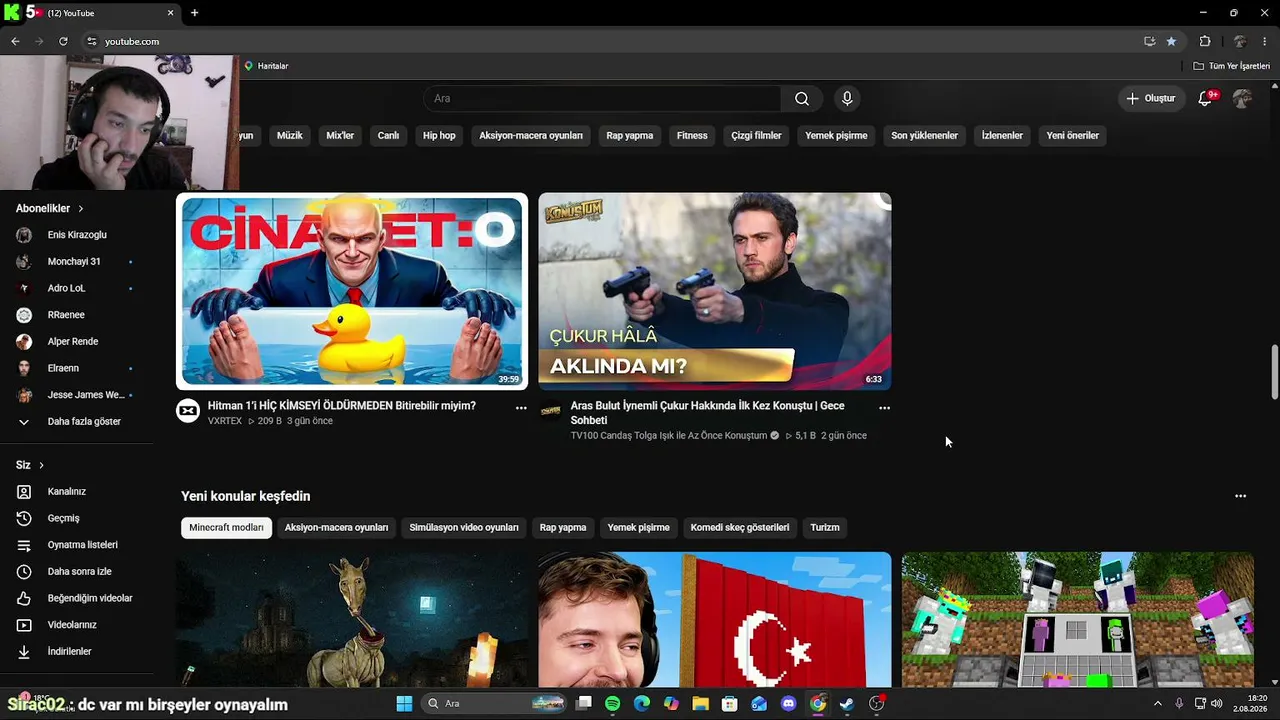
Task: Open the YouTube account avatar menu
Action: [x=1242, y=98]
